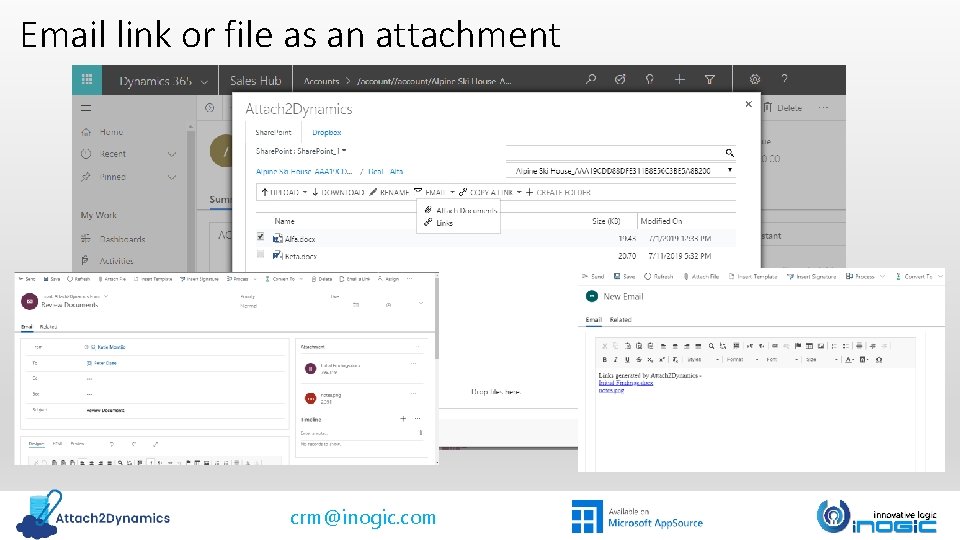960x540 pixels.
Task: Open the COPY A LINK dropdown
Action: [x=490, y=192]
